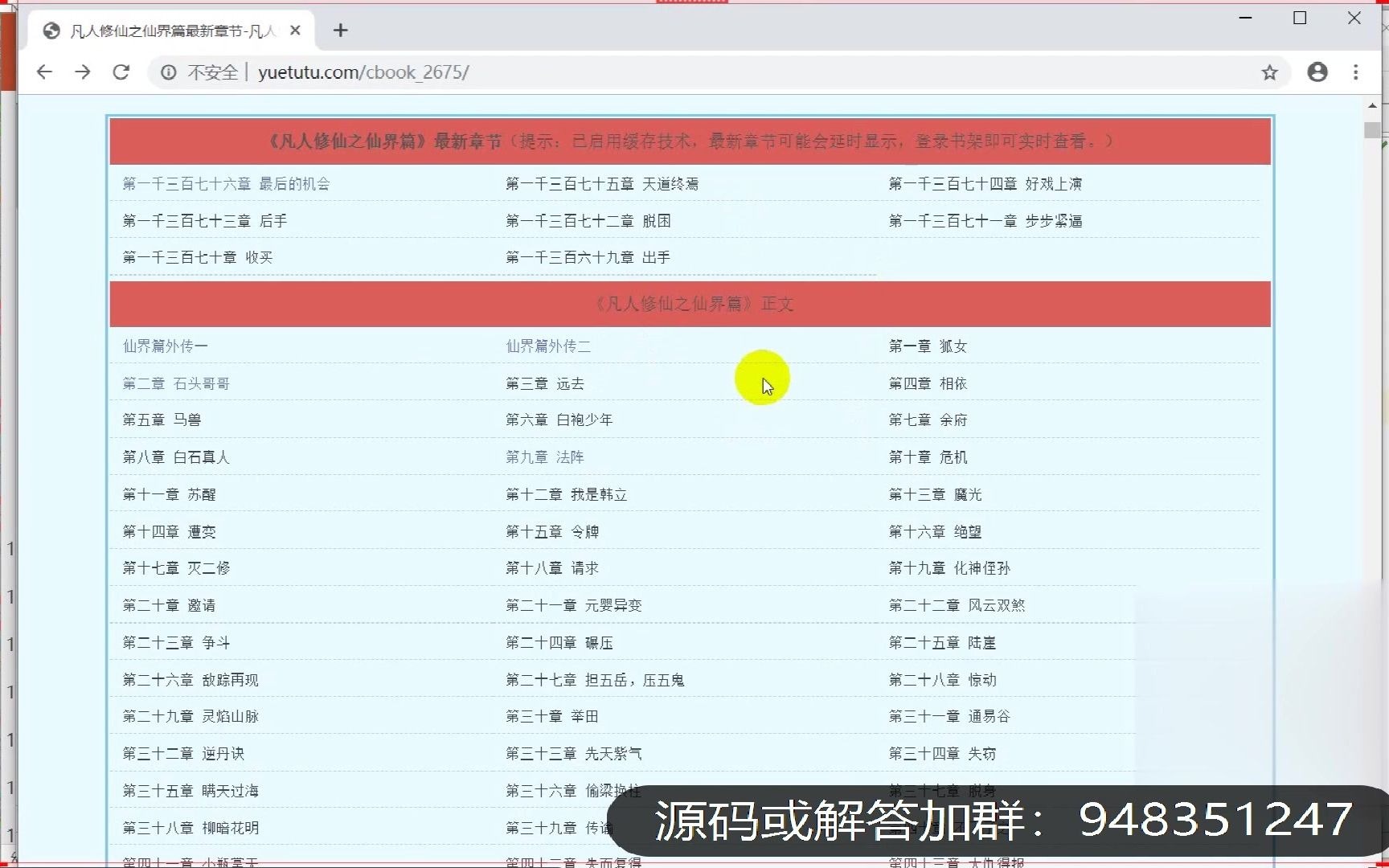
Task: Open 第九章 法阵
Action: 545,457
